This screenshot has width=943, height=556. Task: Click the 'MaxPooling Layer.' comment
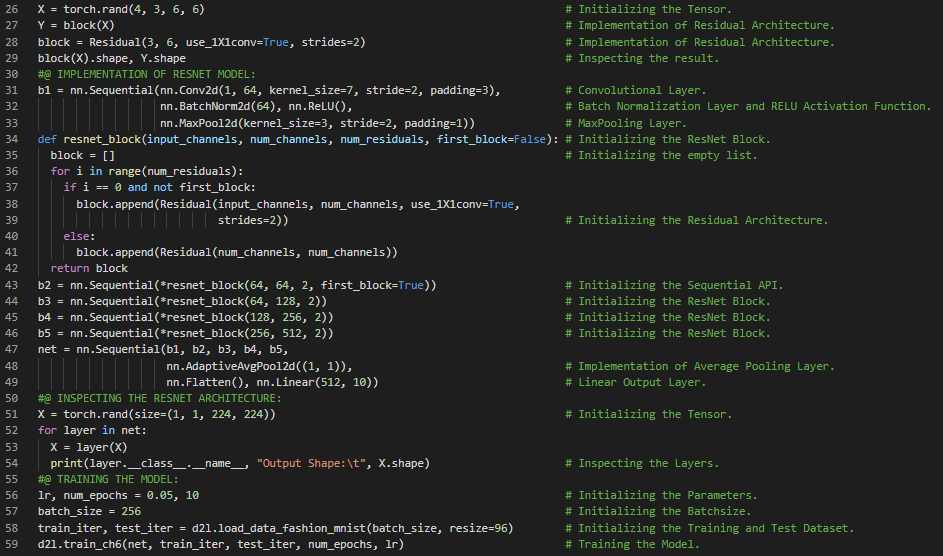pos(632,123)
